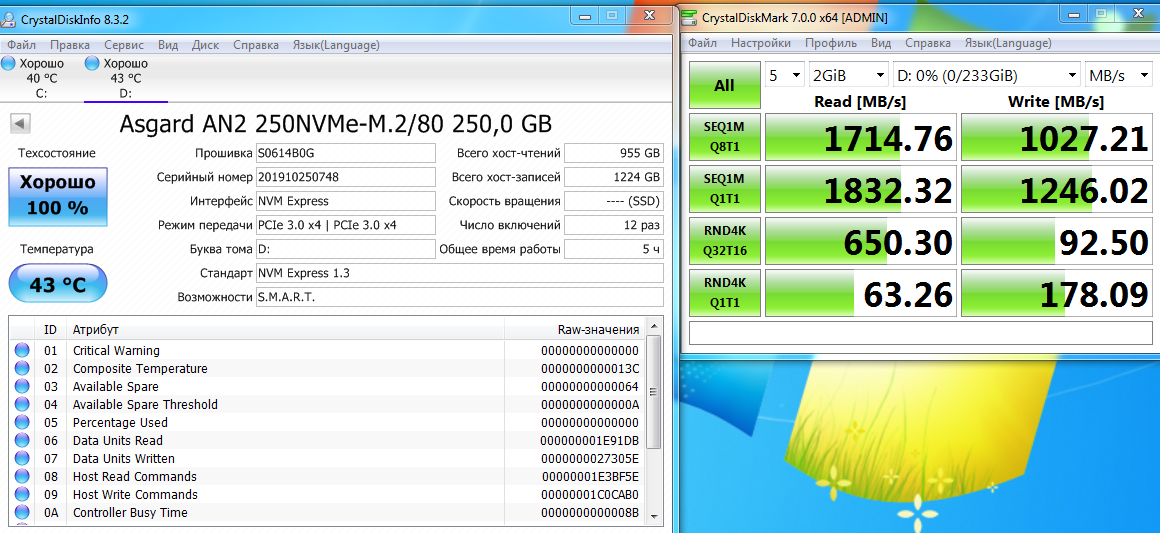Viewport: 1160px width, 533px height.
Task: Start RND4K Q1T1 benchmark
Action: point(724,294)
